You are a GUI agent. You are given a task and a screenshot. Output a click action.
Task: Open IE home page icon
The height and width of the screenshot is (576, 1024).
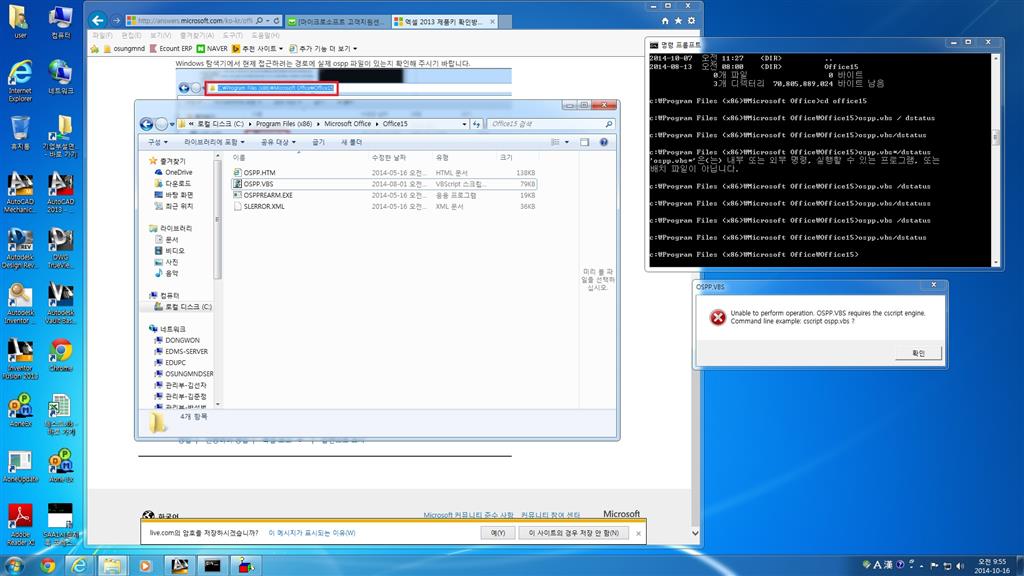tap(665, 21)
